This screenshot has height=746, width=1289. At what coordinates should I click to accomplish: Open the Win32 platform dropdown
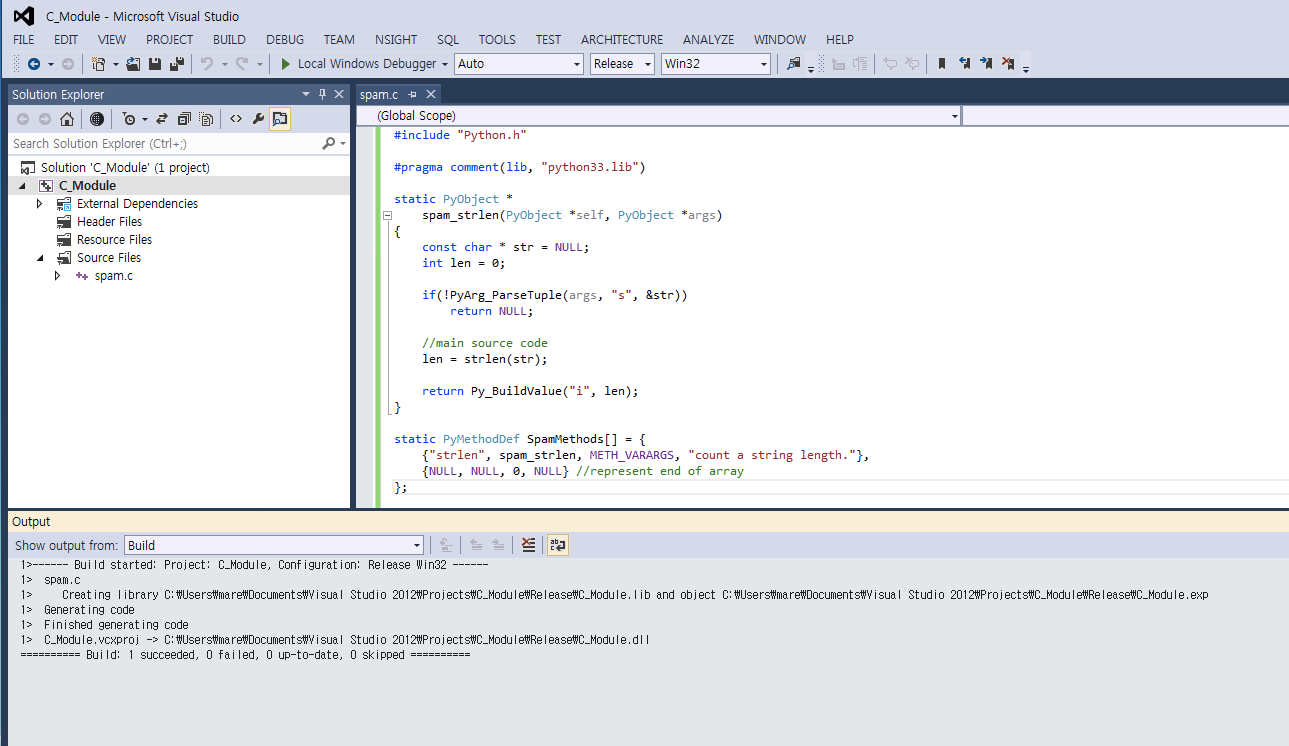pos(716,63)
